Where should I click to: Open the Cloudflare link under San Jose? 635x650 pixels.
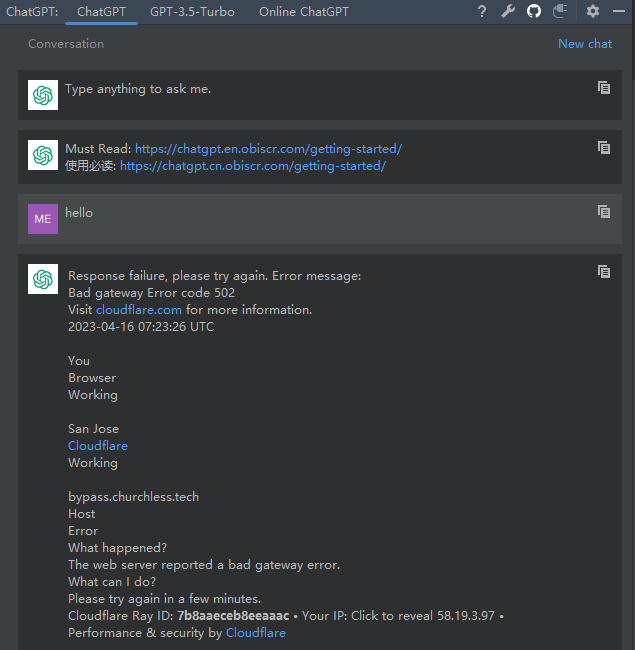pyautogui.click(x=98, y=446)
